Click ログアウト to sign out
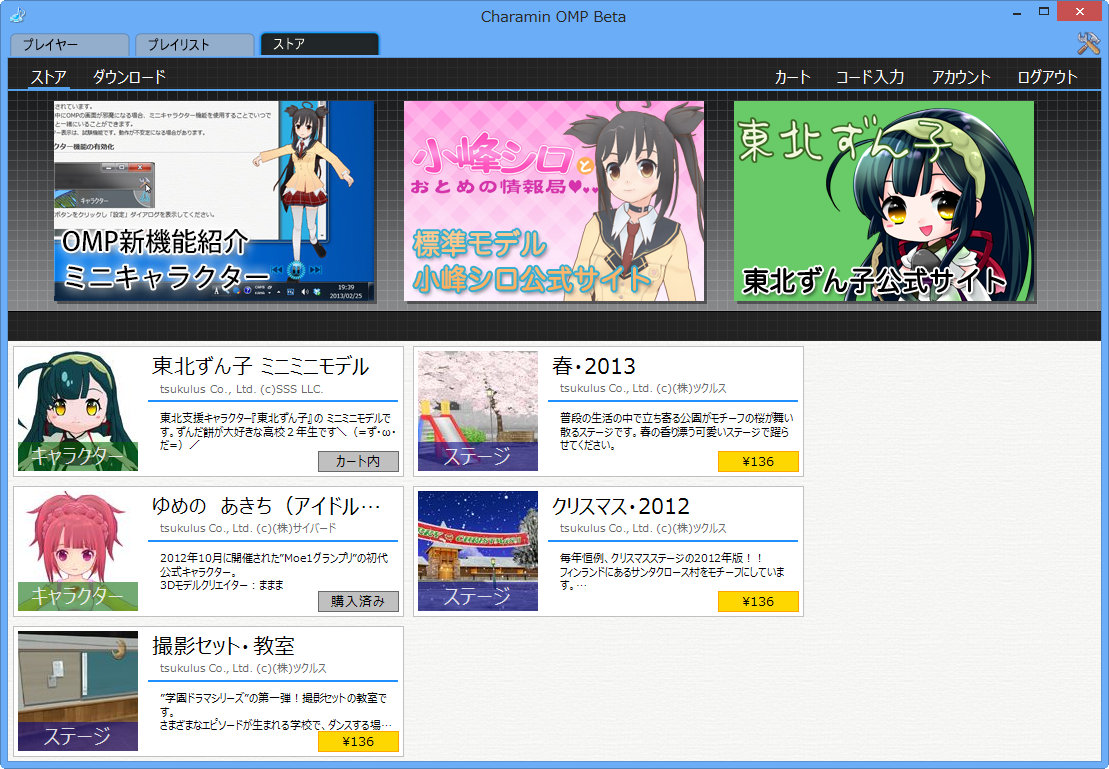Viewport: 1109px width, 769px height. pos(1047,77)
